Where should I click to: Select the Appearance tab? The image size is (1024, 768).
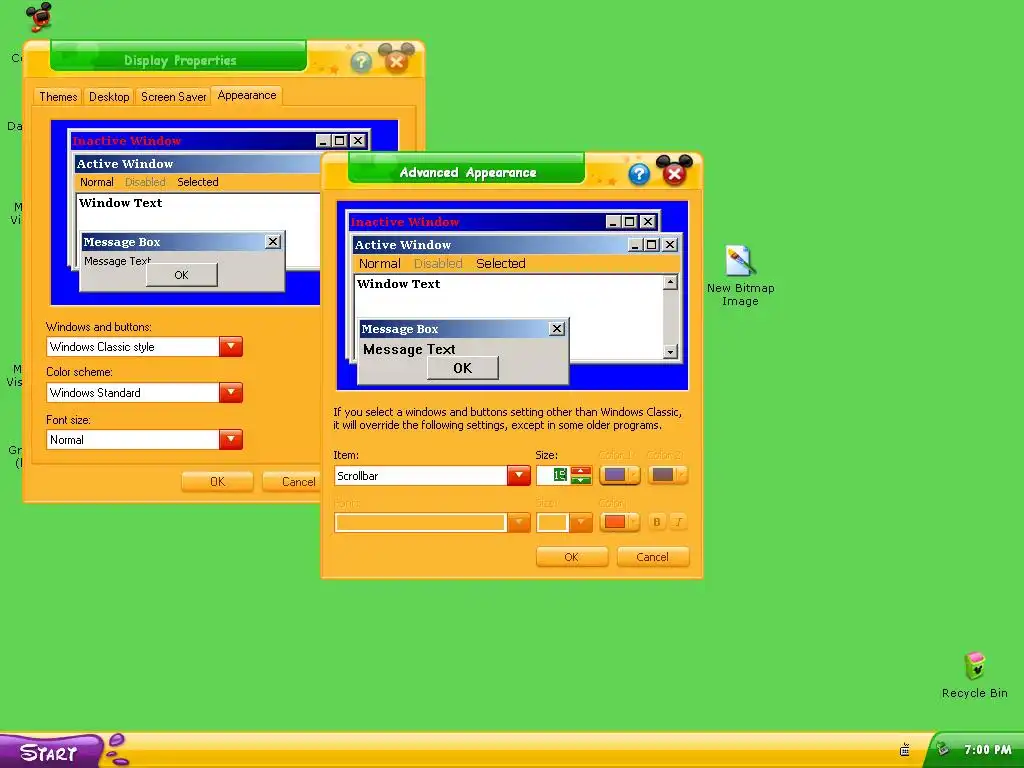(x=247, y=95)
